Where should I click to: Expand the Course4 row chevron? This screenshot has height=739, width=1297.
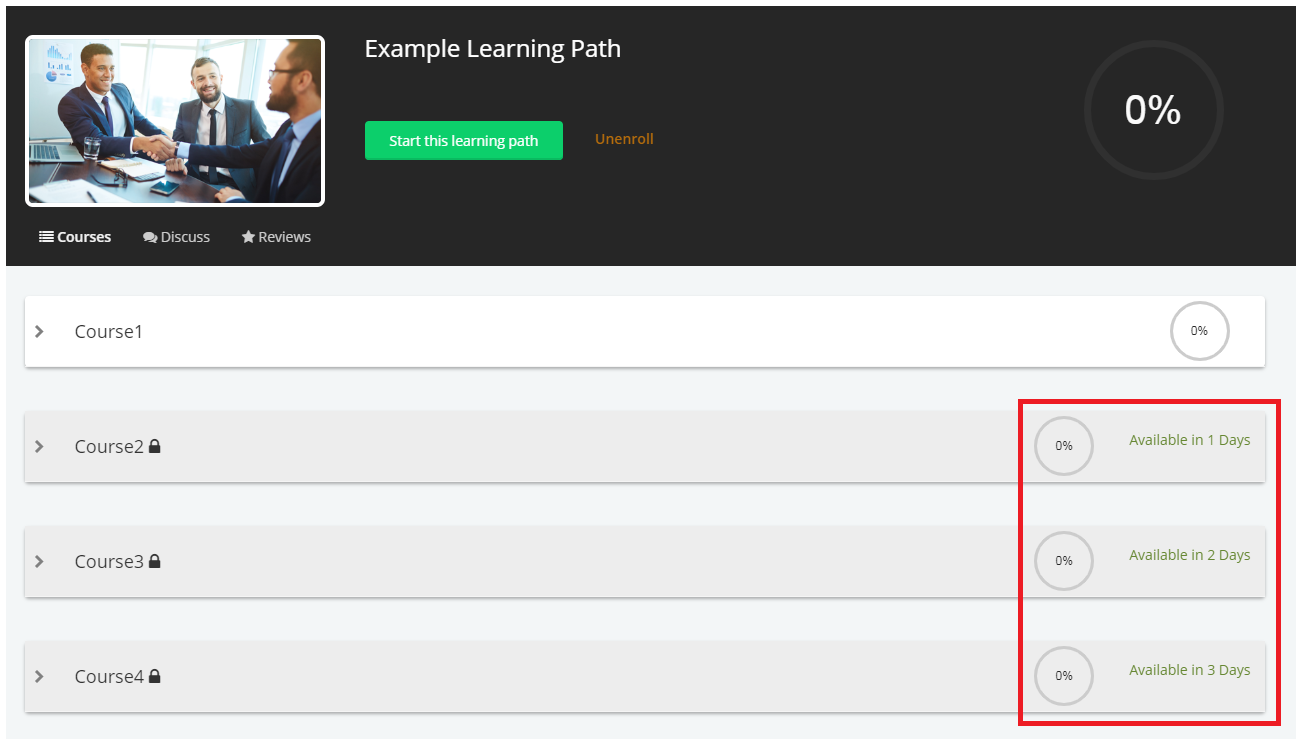click(39, 676)
